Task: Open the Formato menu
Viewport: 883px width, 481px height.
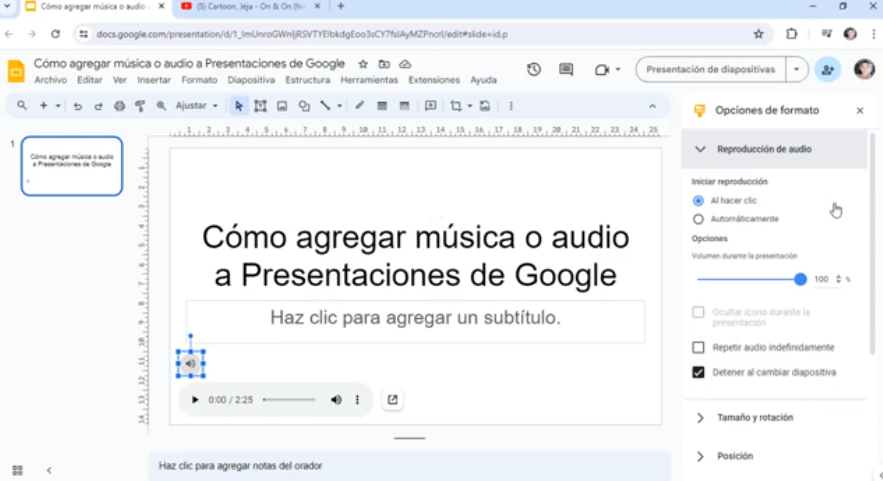Action: pyautogui.click(x=199, y=80)
